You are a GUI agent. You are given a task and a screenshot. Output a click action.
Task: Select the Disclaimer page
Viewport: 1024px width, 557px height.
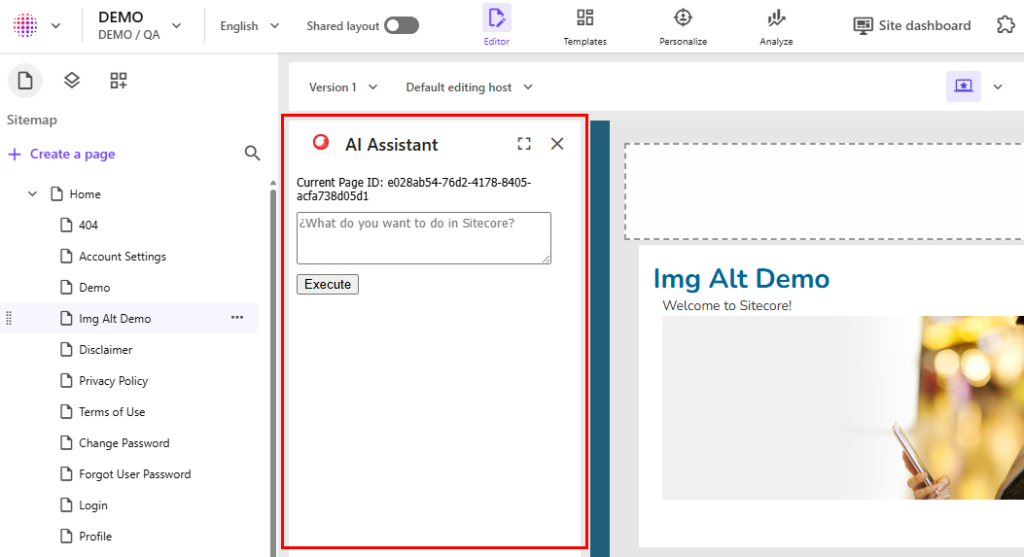click(105, 350)
